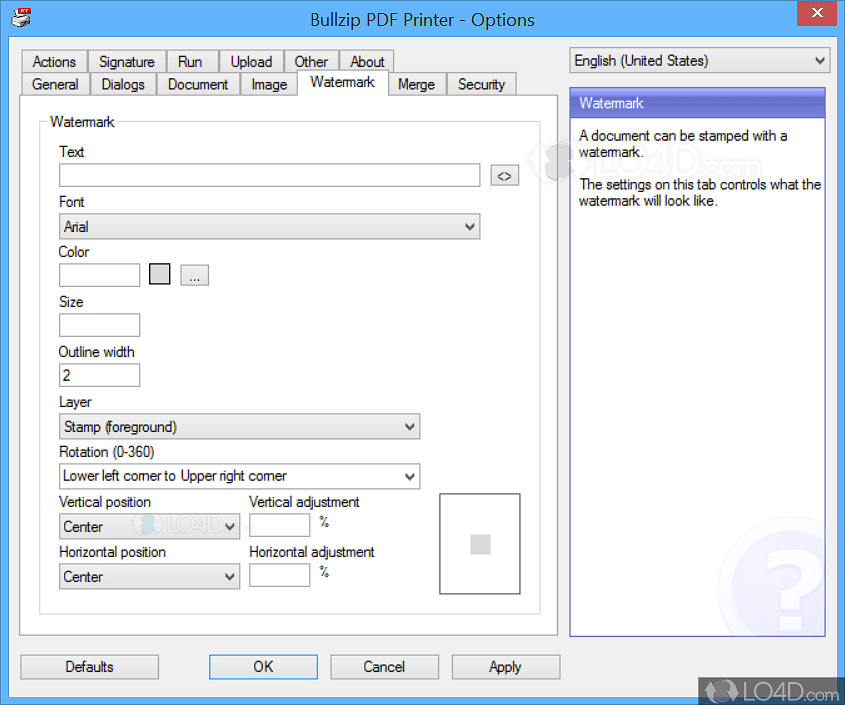This screenshot has height=705, width=845.
Task: Click the Horizontal adjustment percent field
Action: click(x=279, y=575)
